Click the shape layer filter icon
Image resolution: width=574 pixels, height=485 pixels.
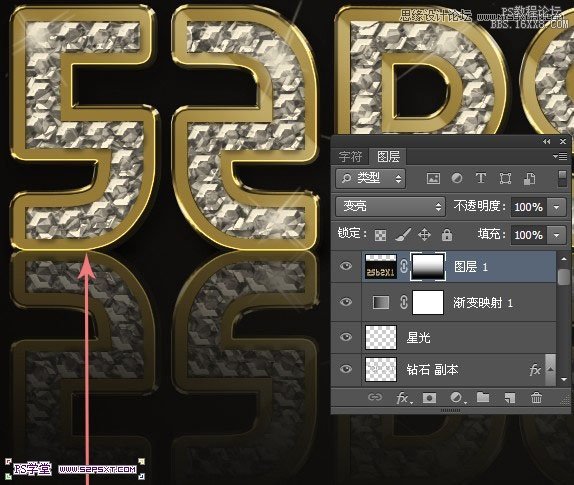point(505,179)
